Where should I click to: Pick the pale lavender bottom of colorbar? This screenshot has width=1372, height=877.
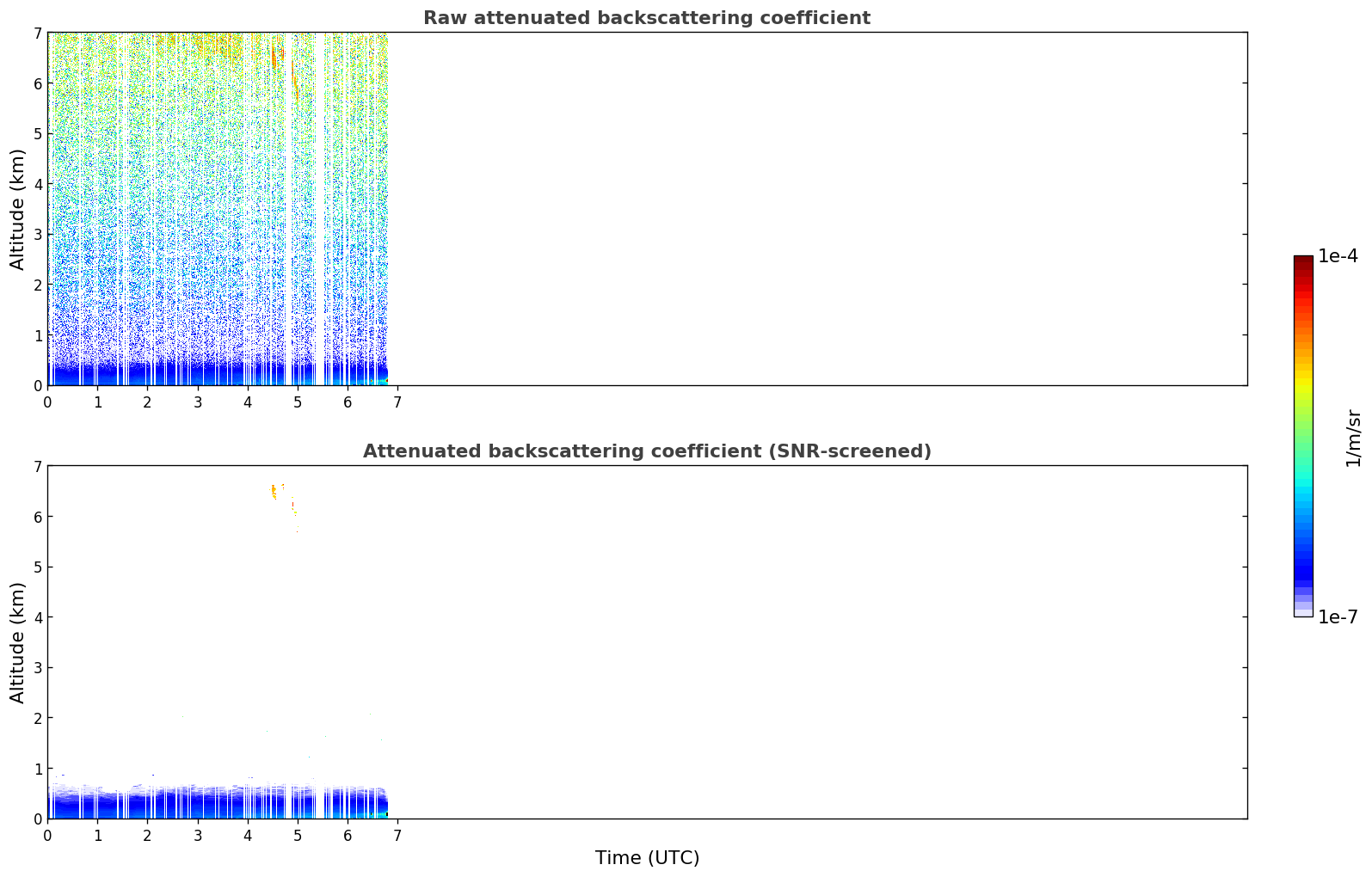click(1302, 610)
